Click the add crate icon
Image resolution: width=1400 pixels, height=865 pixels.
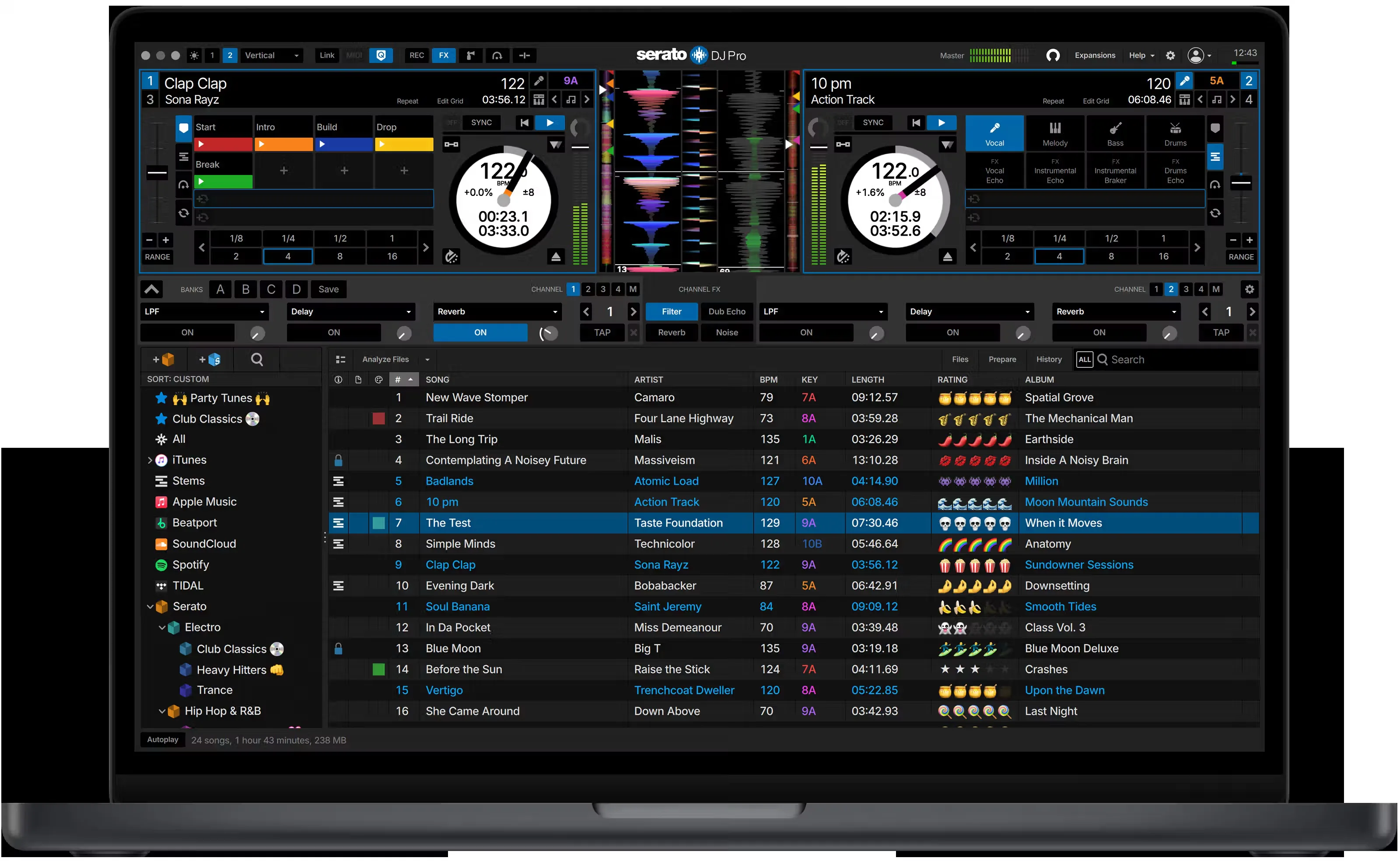163,359
